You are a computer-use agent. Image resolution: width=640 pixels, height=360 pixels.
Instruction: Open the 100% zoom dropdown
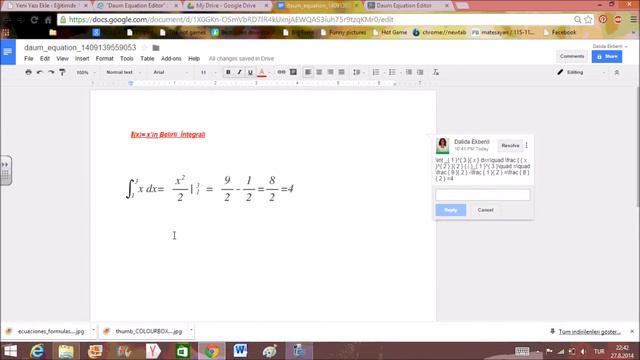point(86,72)
